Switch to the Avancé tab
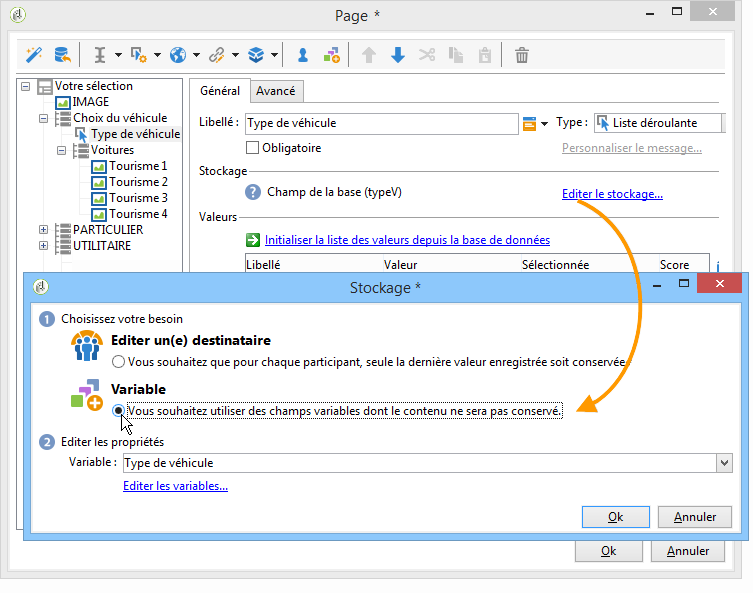This screenshot has width=753, height=593. [275, 91]
